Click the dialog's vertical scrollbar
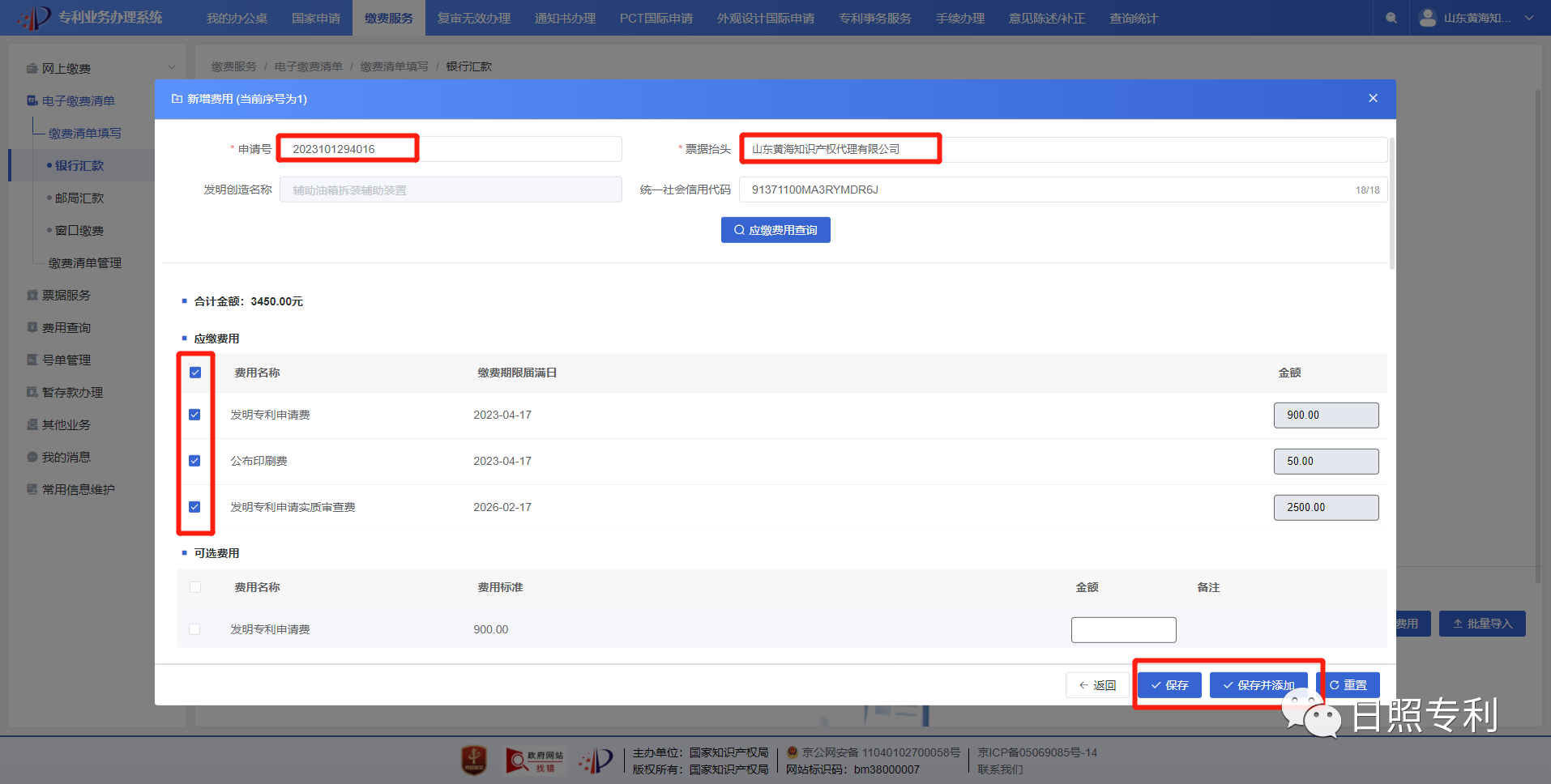 click(x=1391, y=202)
